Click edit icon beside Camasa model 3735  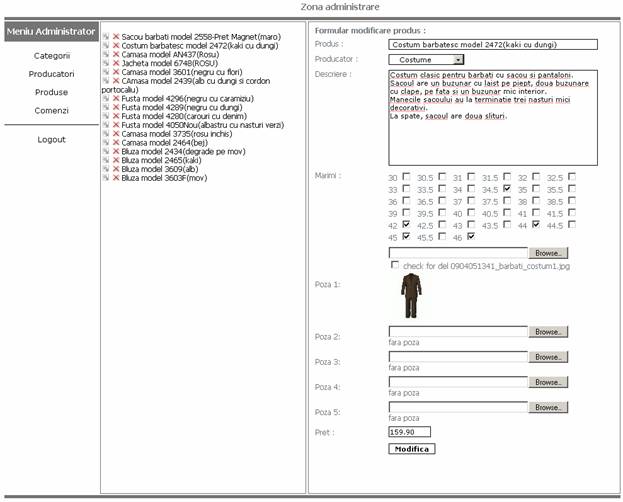[107, 134]
